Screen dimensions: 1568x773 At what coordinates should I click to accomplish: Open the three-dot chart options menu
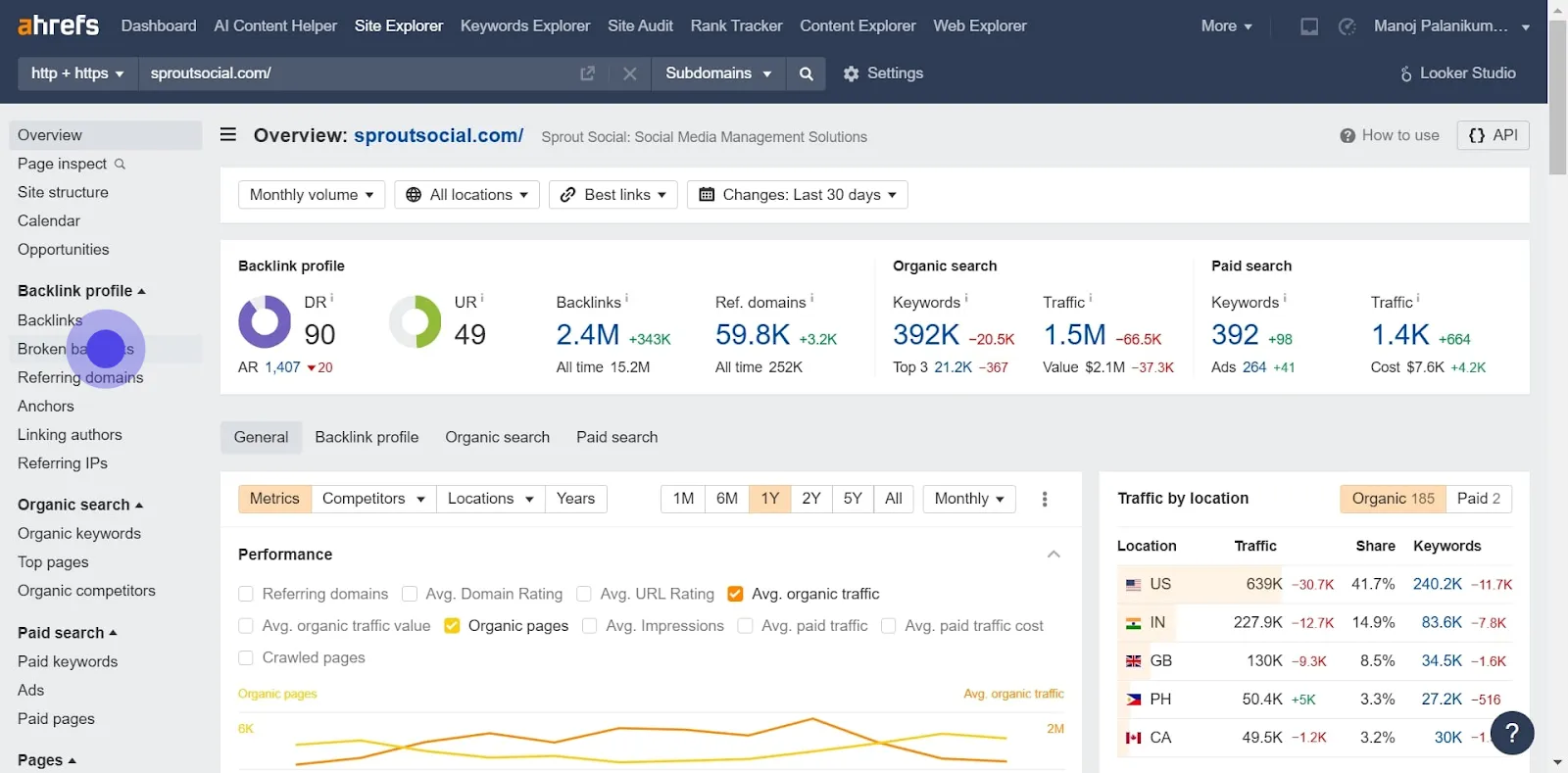tap(1045, 499)
